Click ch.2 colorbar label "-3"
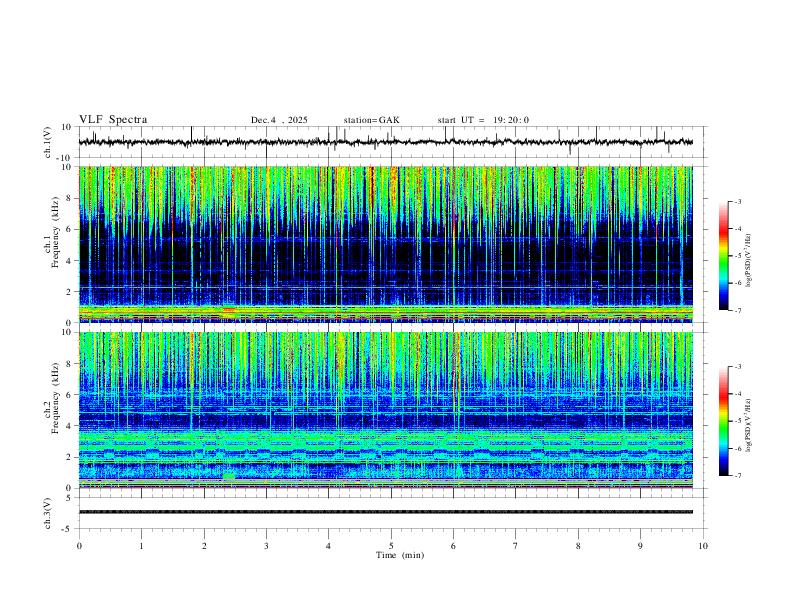 [x=738, y=367]
